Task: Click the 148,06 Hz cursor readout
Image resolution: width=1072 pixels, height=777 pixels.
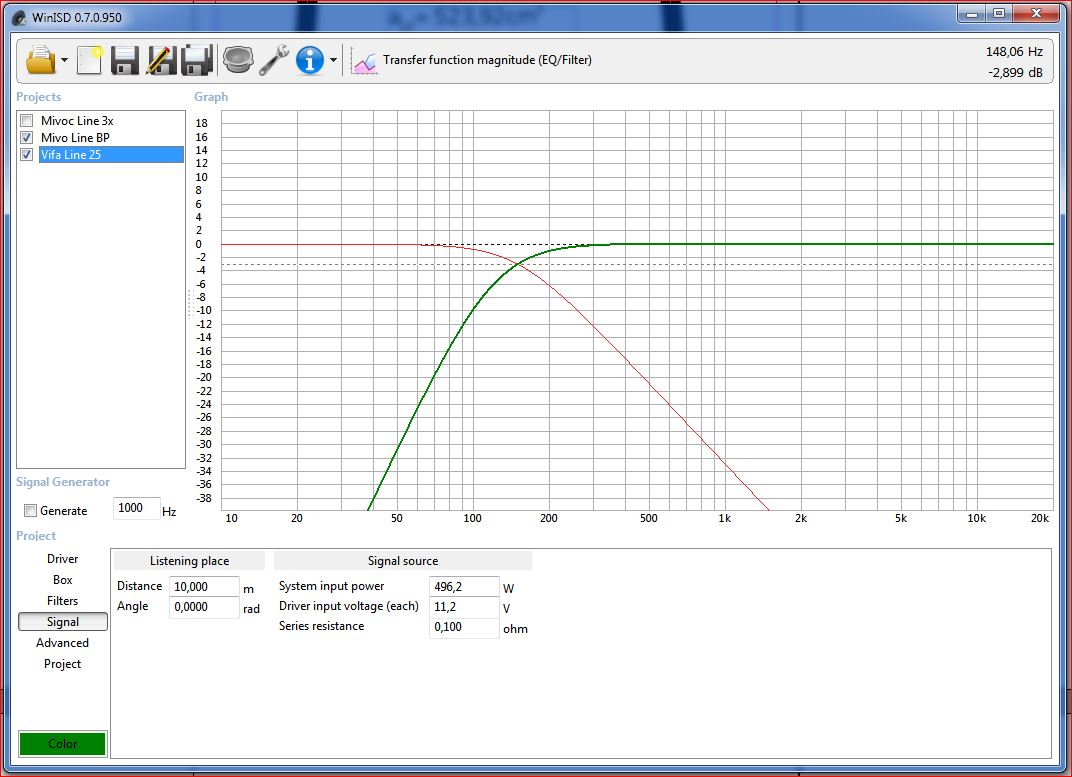Action: coord(1014,52)
